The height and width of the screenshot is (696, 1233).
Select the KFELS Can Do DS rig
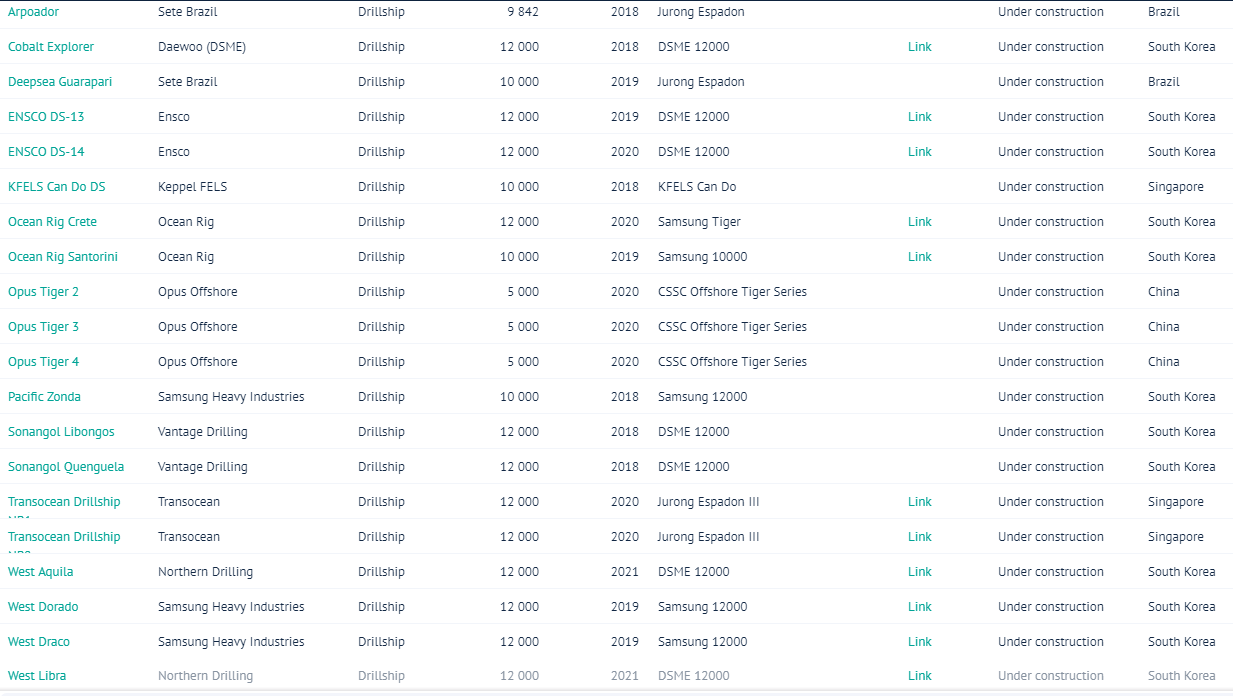tap(56, 187)
